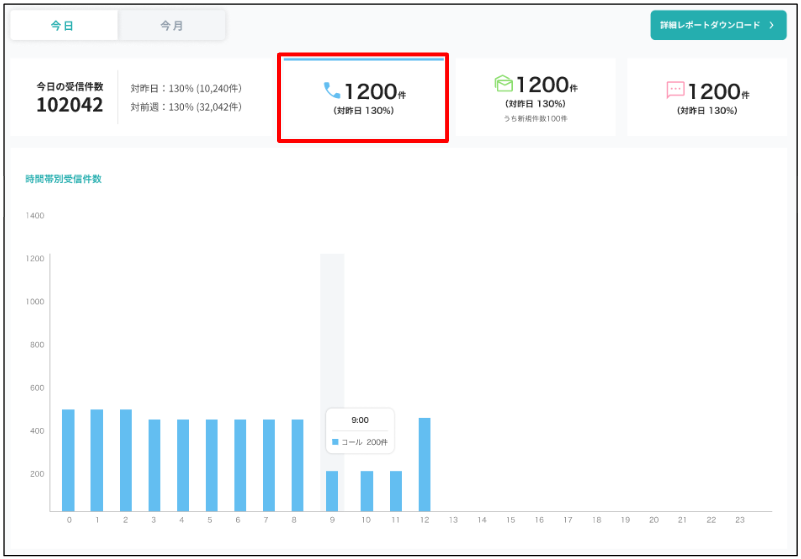Viewport: 801px width, 559px height.
Task: Click the 今日の受信件数 total 102042
Action: pos(70,105)
